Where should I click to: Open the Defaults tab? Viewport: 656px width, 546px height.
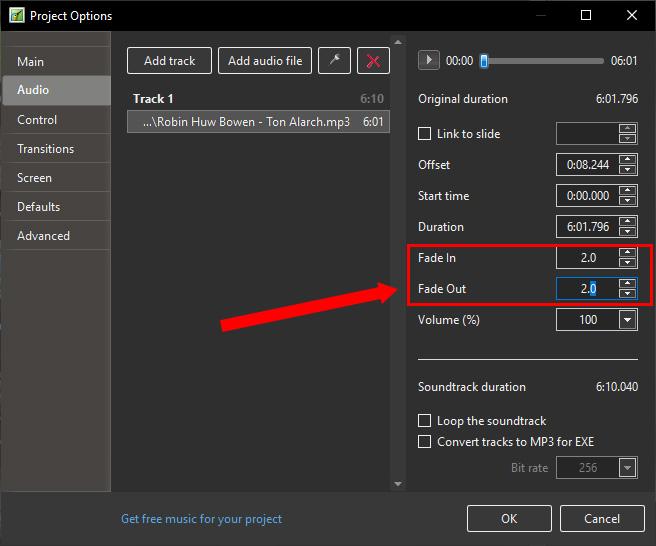coord(57,206)
